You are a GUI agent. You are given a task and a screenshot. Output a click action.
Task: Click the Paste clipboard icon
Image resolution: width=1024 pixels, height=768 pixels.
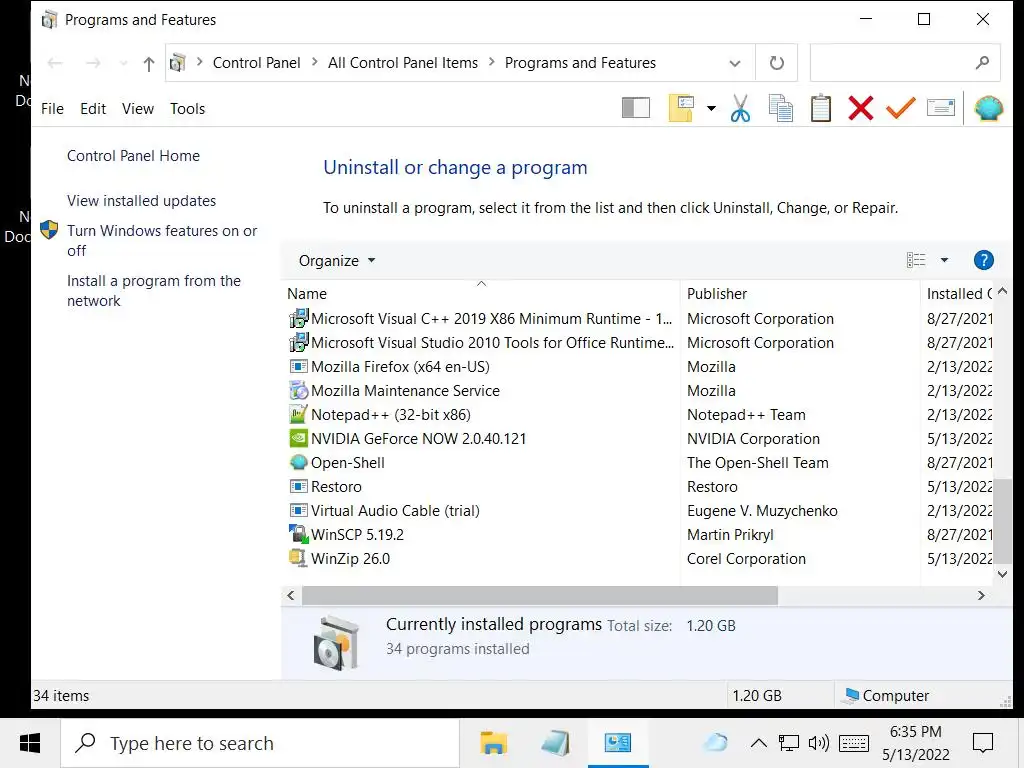click(x=820, y=108)
